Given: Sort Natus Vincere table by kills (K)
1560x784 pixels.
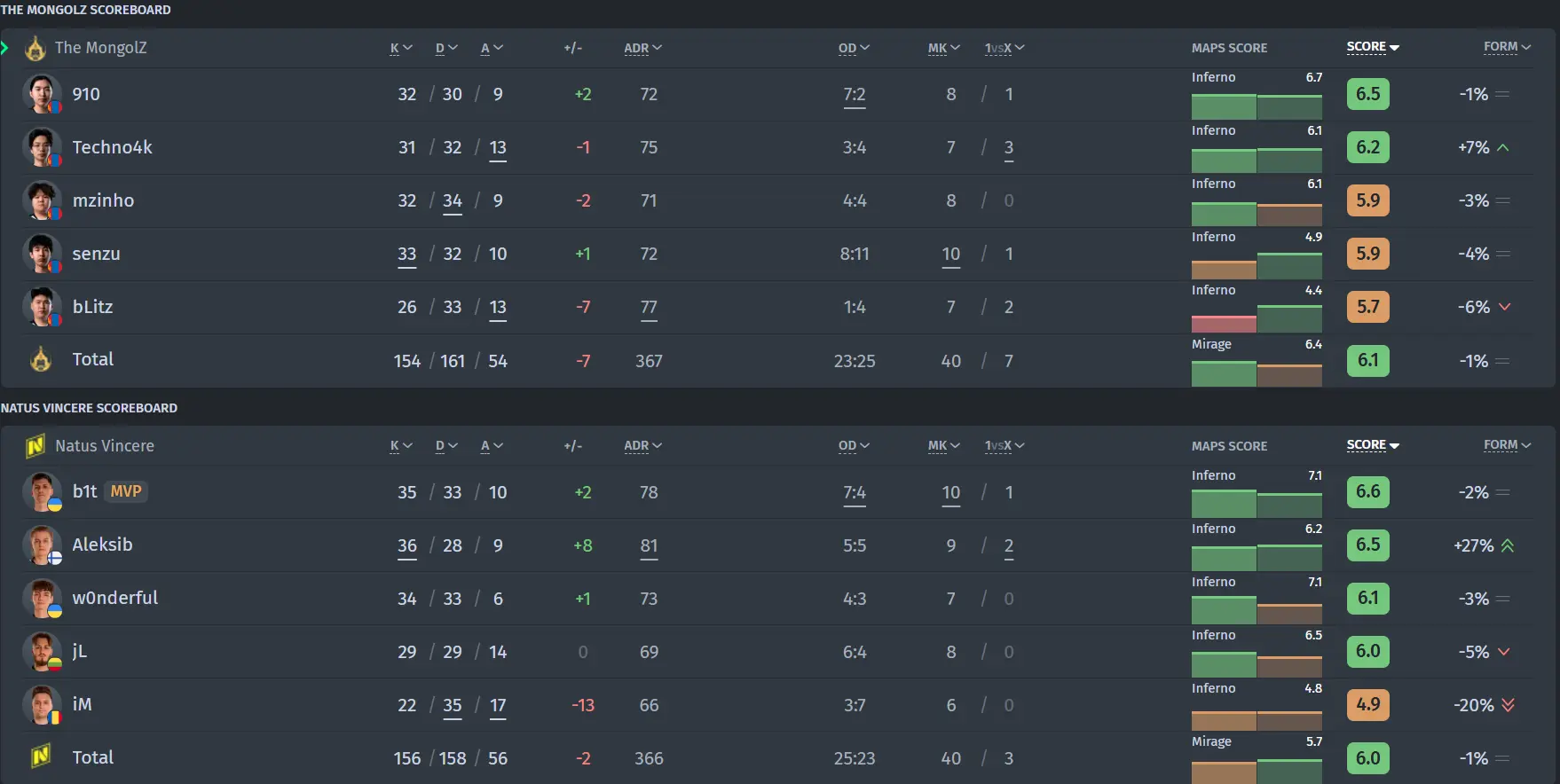Looking at the screenshot, I should click(400, 446).
